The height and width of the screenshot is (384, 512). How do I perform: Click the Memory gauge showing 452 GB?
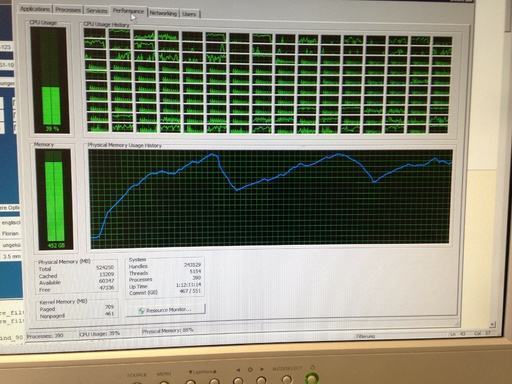tap(55, 199)
